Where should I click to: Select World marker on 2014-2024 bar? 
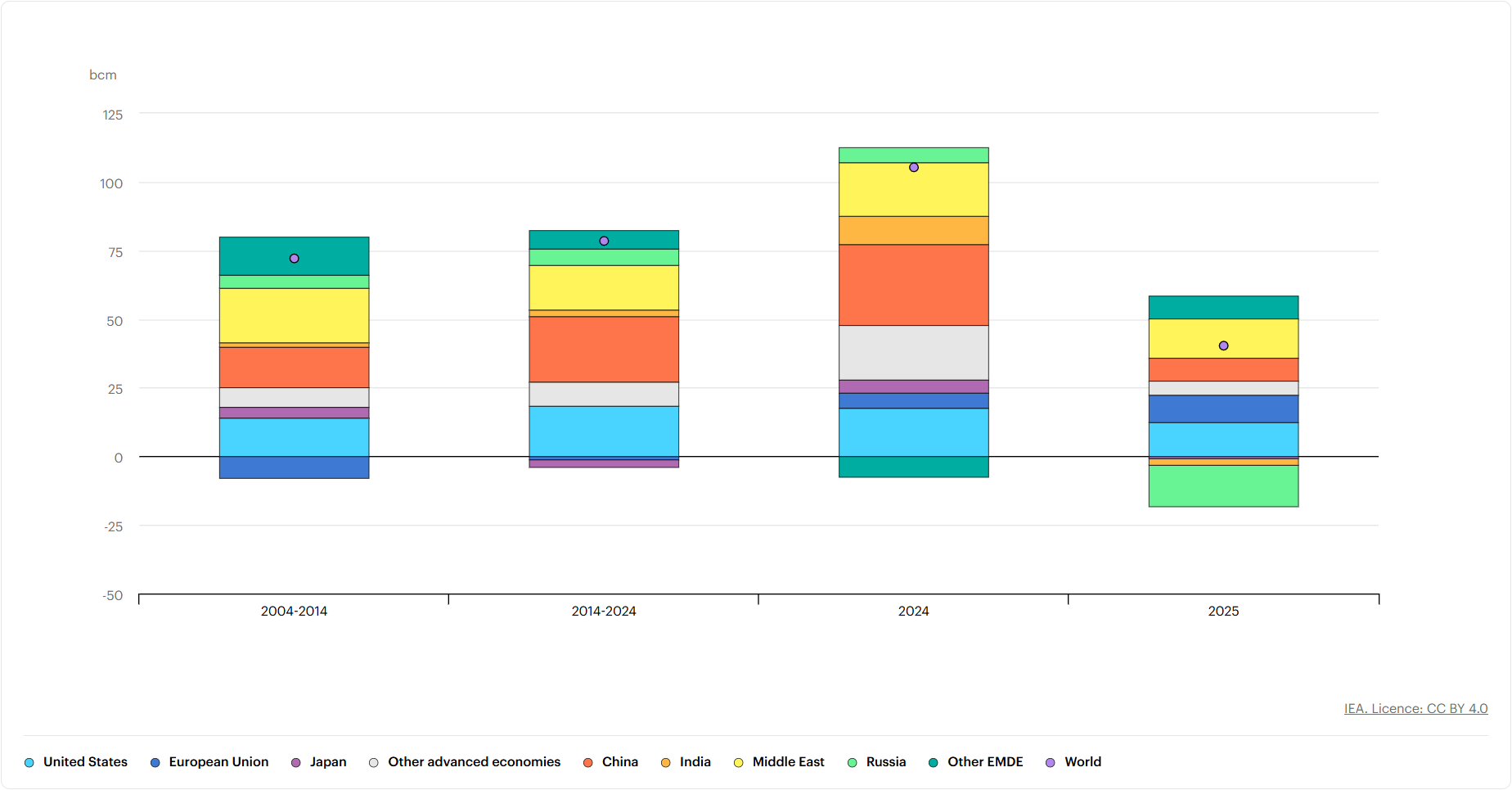click(x=604, y=242)
